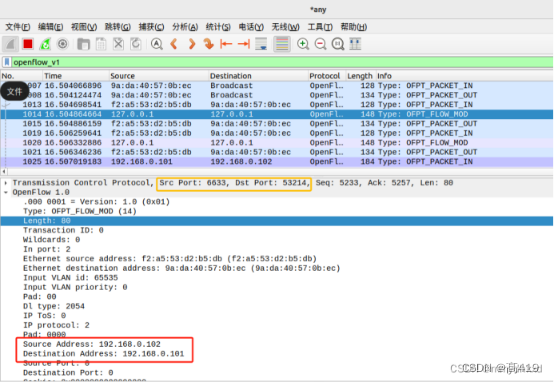Viewport: 554px width, 383px height.
Task: Click the packet list horizontal scroll left arrow
Action: [4, 172]
